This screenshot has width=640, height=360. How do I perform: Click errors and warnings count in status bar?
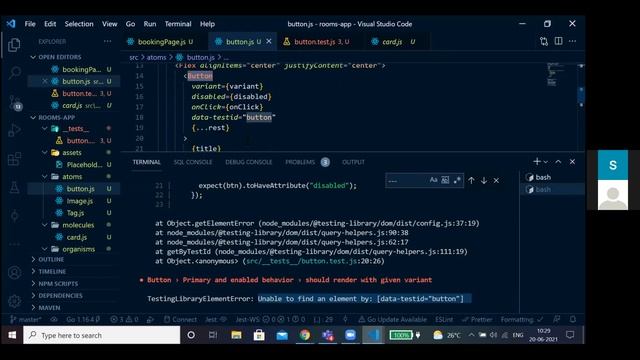pyautogui.click(x=124, y=319)
